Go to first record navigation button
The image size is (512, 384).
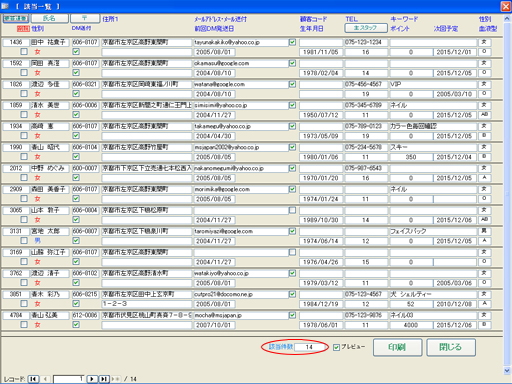click(x=33, y=379)
